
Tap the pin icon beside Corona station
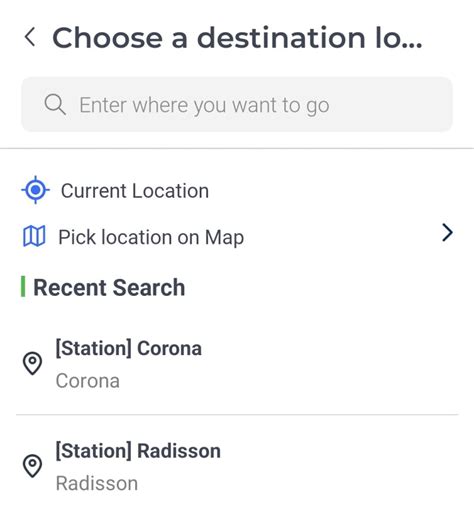click(x=32, y=363)
